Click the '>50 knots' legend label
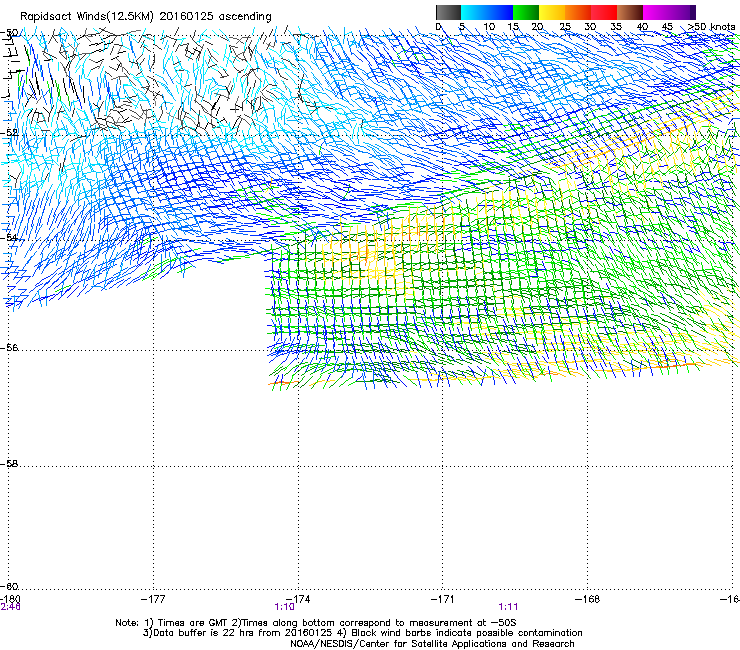Screen dimensions: 740x650 [x=711, y=27]
